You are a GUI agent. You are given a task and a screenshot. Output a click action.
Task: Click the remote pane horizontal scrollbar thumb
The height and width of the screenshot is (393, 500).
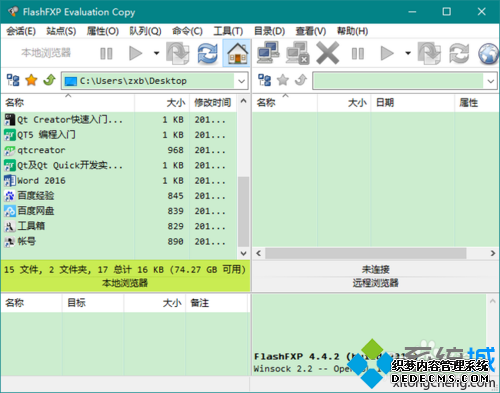[366, 253]
